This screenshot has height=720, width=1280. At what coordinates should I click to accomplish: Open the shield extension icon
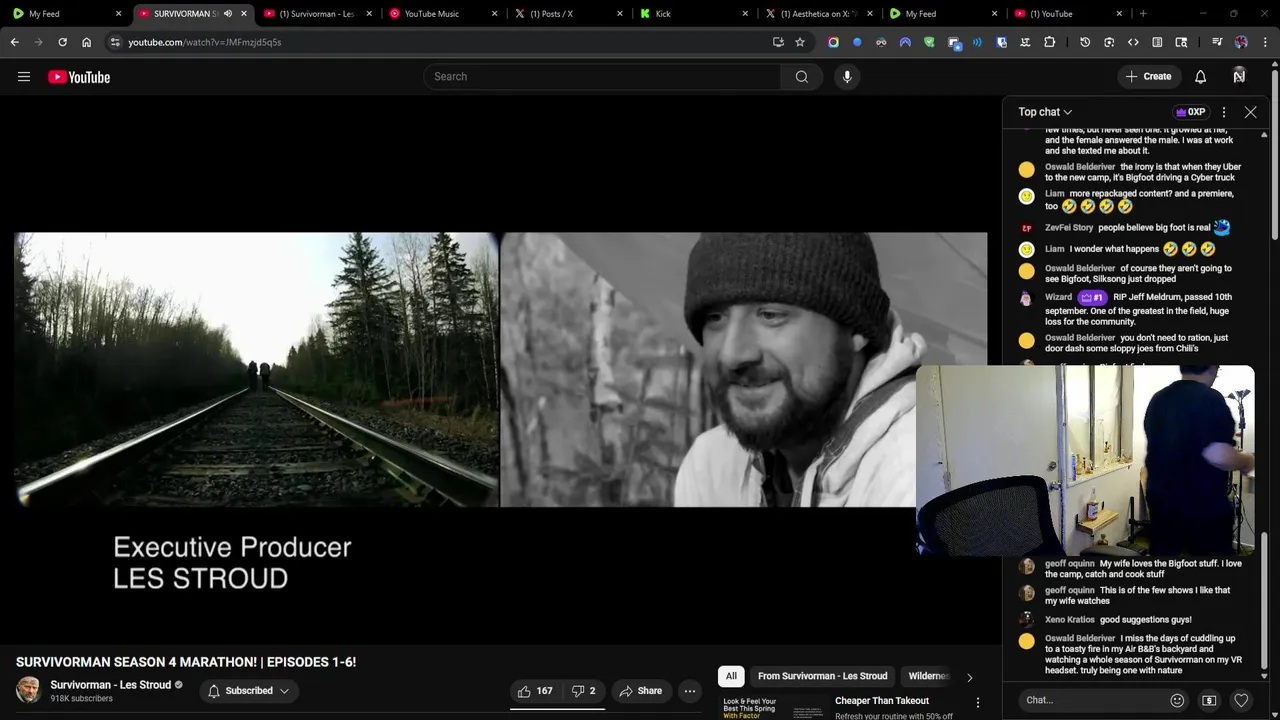pos(929,42)
